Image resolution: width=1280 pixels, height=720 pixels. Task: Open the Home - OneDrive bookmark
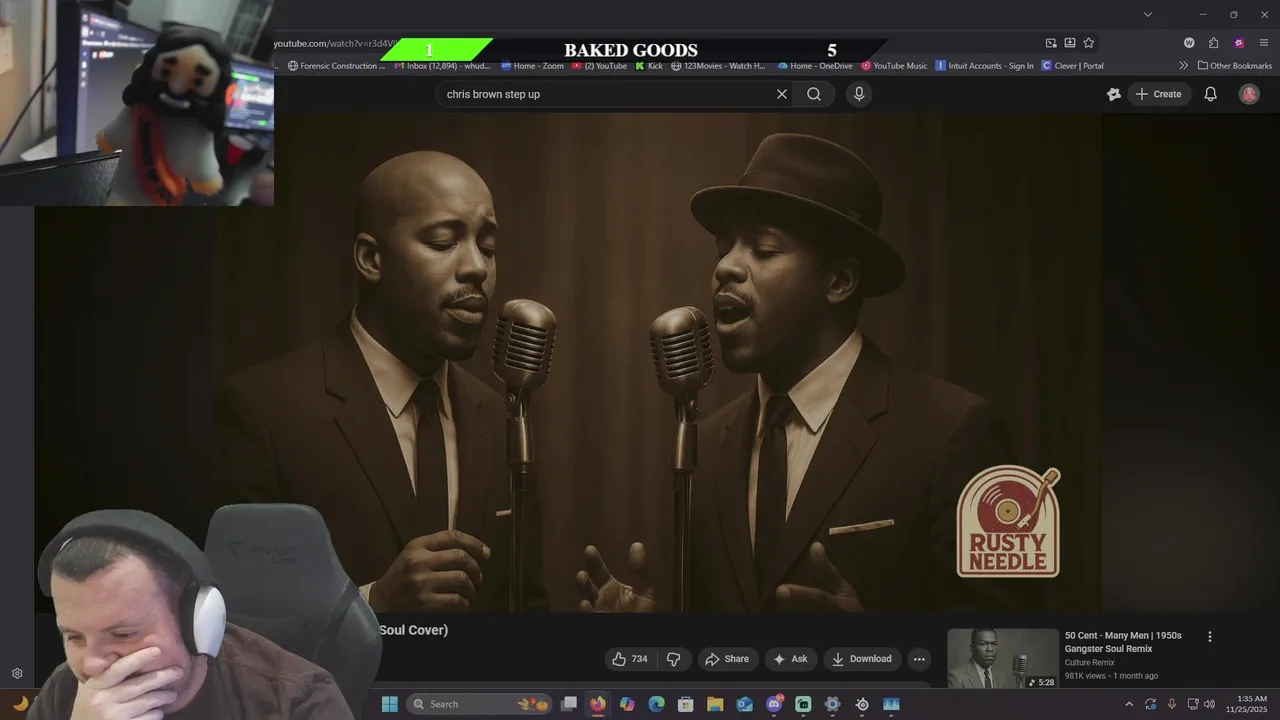(815, 66)
